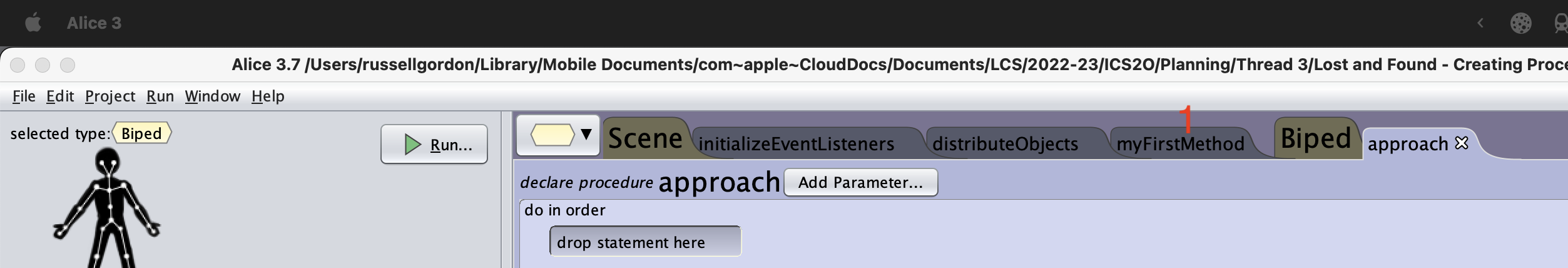
Task: Click the approach procedure name
Action: click(x=719, y=182)
